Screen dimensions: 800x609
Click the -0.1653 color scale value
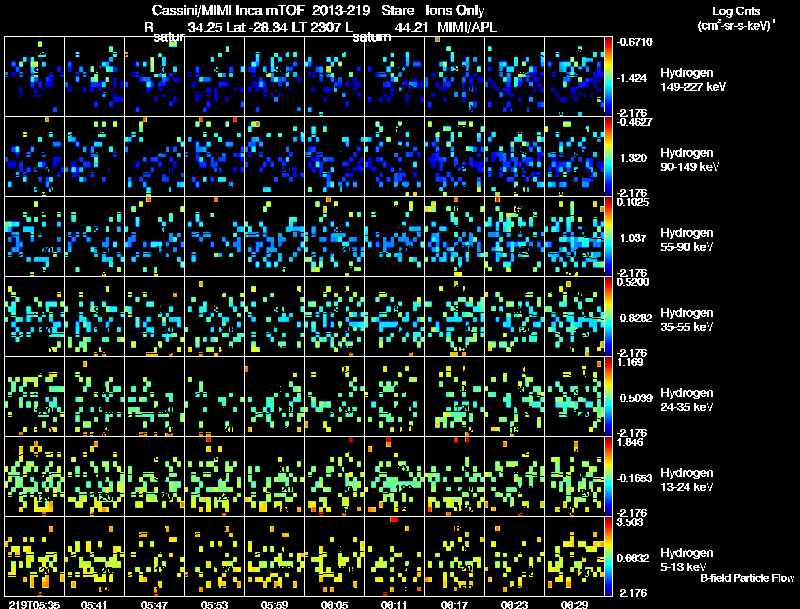(634, 478)
